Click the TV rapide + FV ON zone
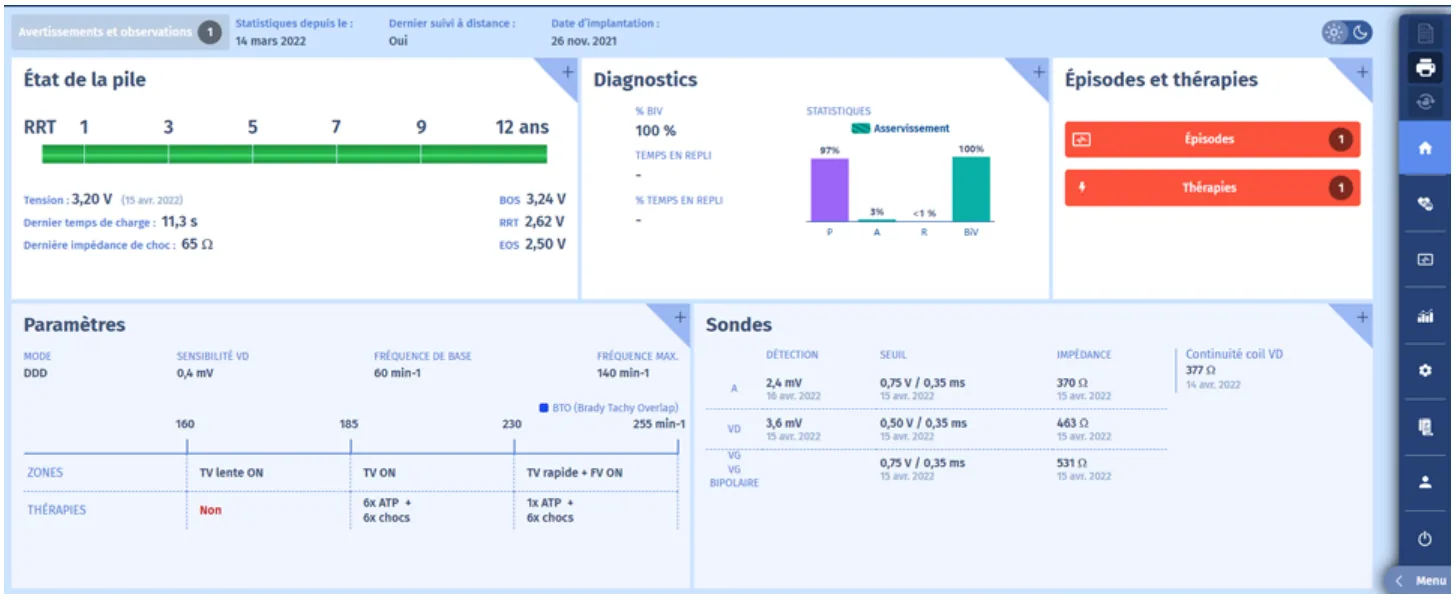Viewport: 1456px width, 599px height. coord(574,473)
